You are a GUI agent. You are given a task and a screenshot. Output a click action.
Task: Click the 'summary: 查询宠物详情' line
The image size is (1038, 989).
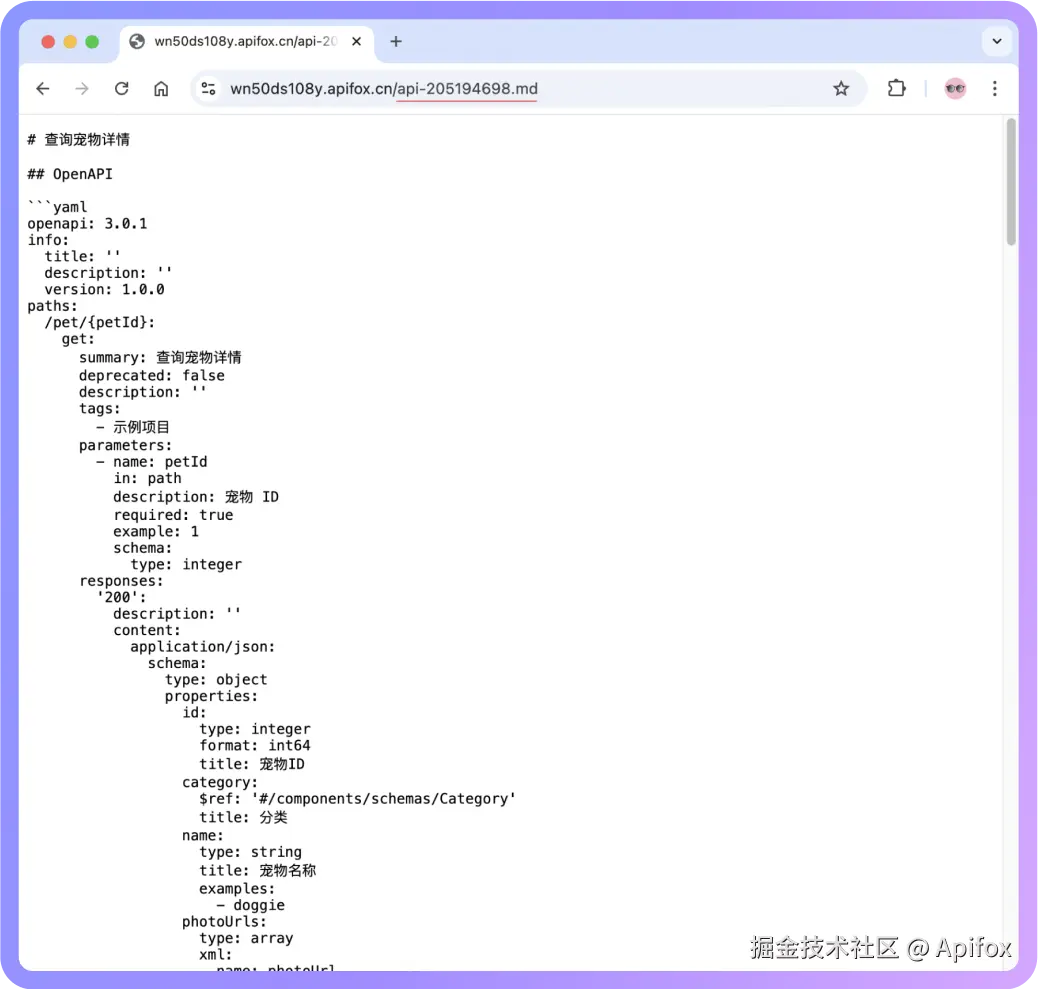pos(160,357)
